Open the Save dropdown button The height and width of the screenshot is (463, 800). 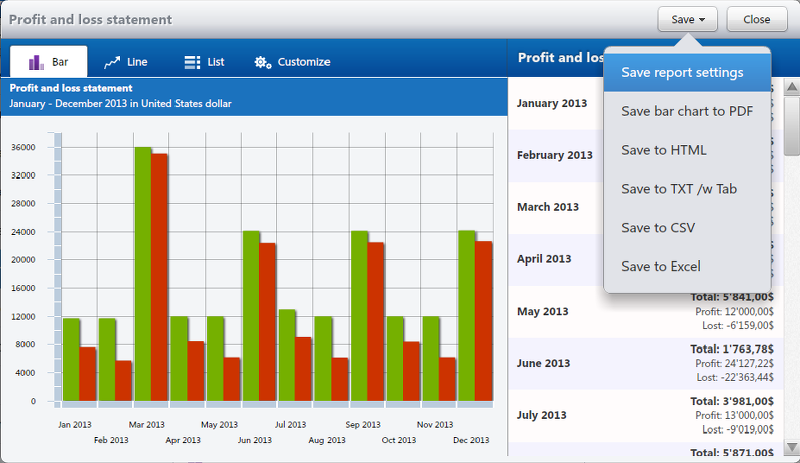point(687,19)
